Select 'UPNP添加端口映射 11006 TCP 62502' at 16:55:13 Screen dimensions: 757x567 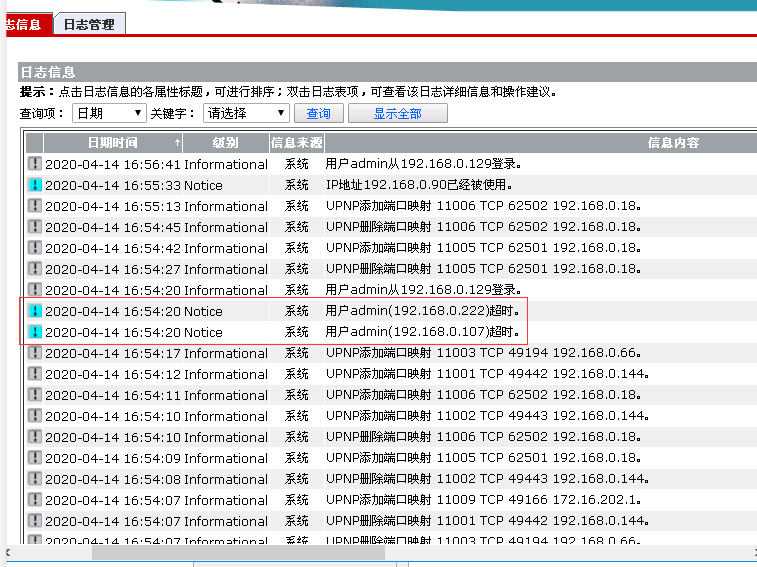[483, 206]
